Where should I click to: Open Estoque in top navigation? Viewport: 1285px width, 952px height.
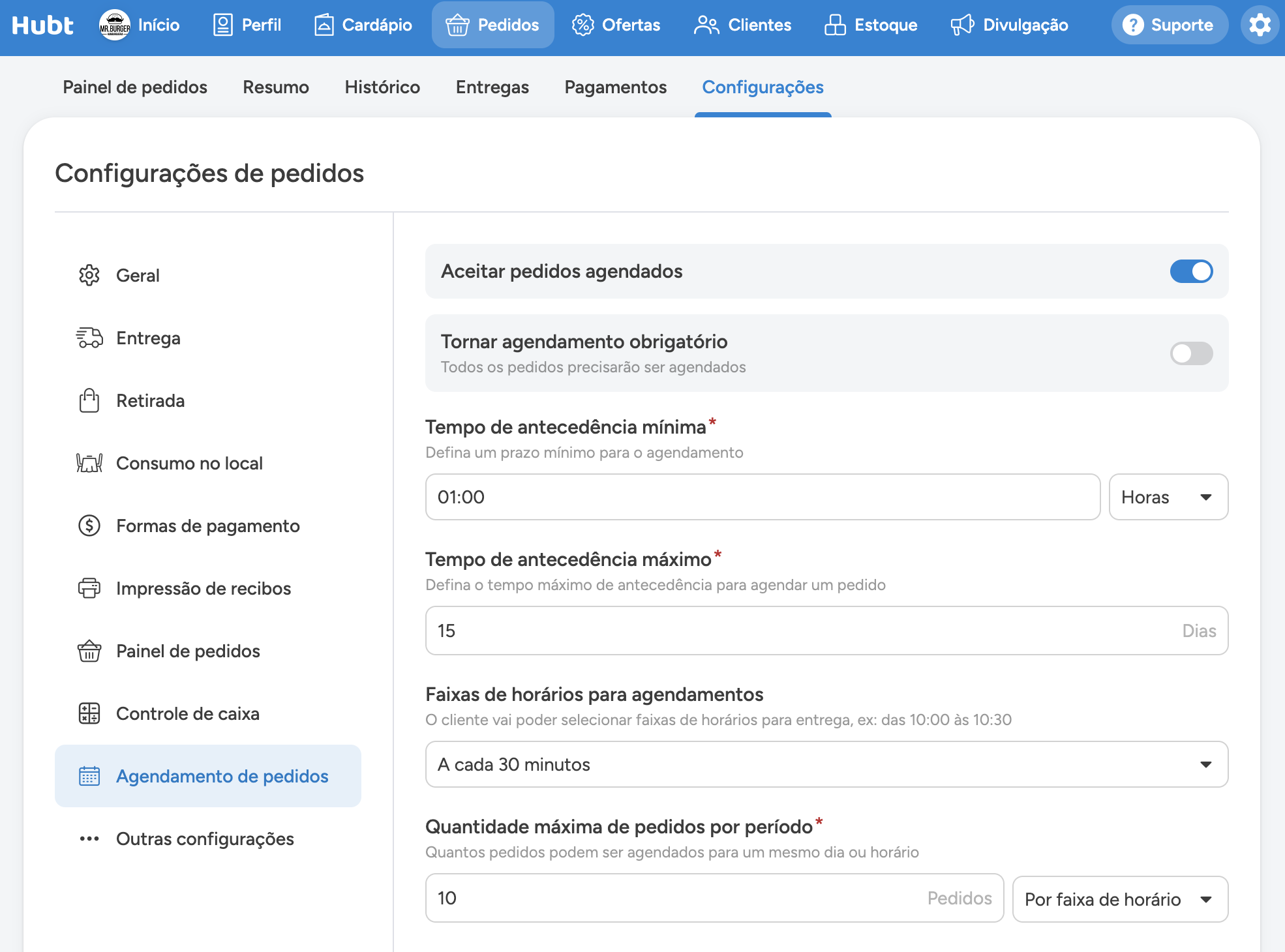pyautogui.click(x=871, y=25)
